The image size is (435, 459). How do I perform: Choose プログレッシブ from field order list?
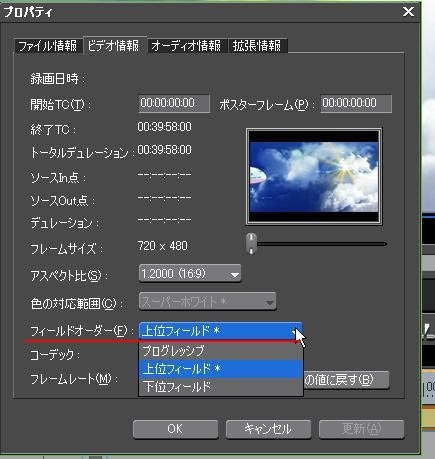pos(221,351)
